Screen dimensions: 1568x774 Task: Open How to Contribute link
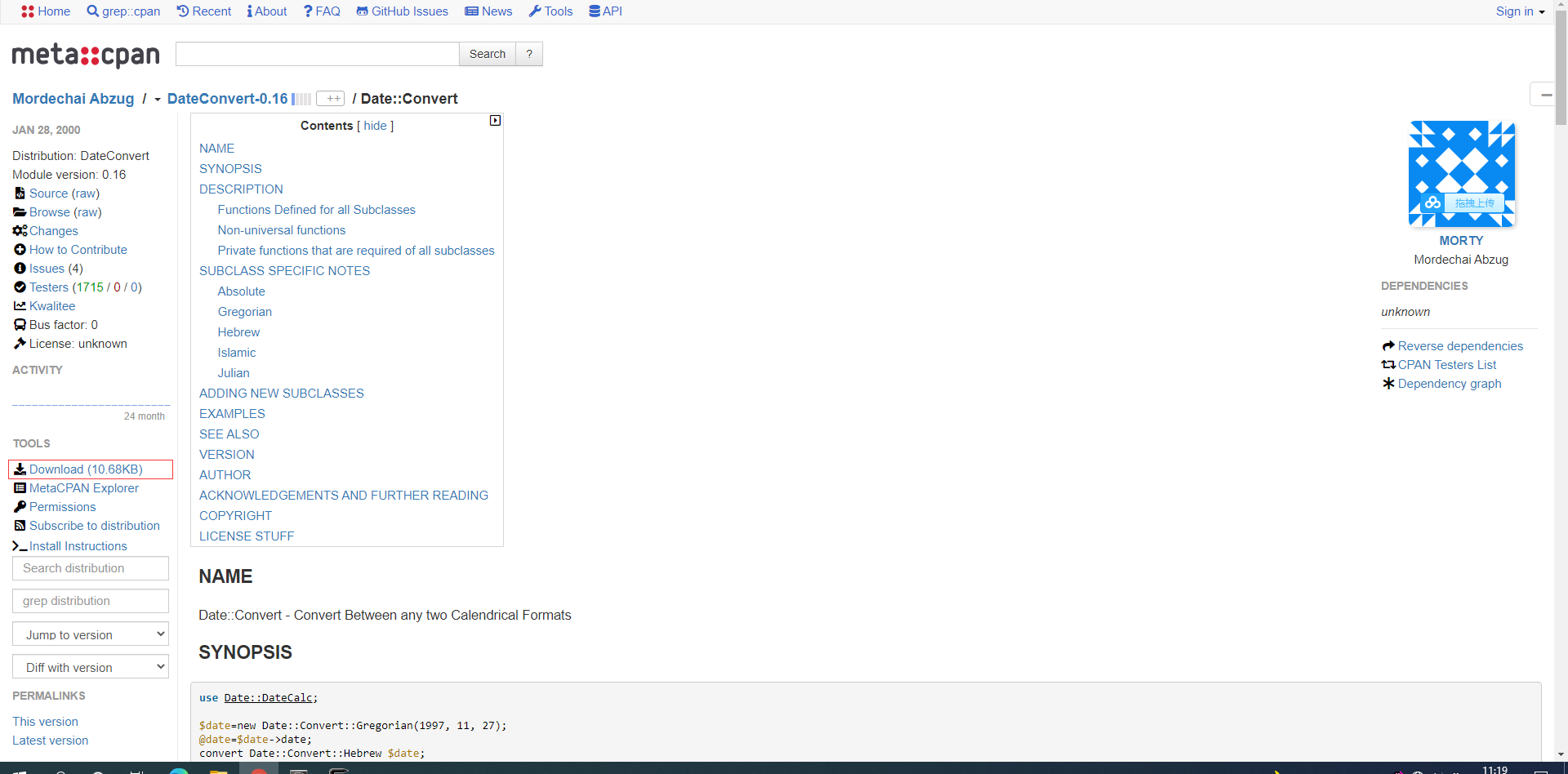(78, 250)
